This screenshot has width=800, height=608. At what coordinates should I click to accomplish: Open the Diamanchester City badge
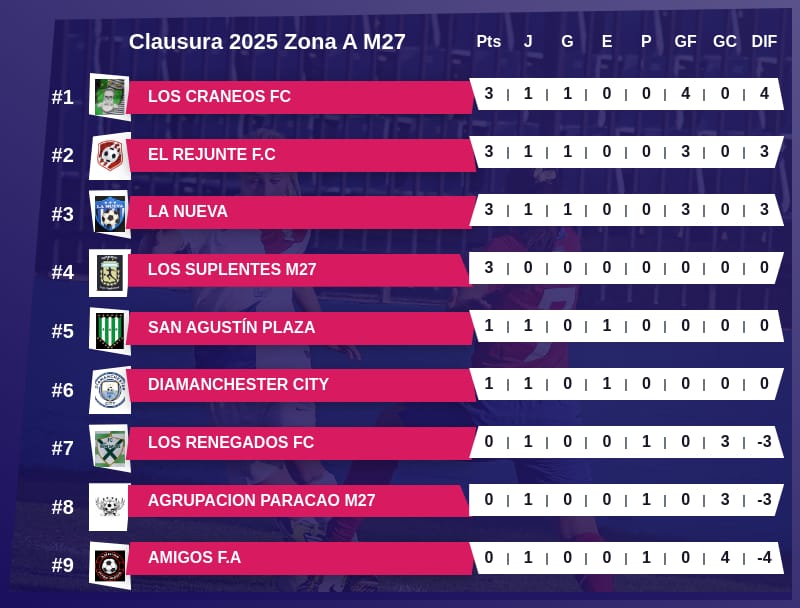(x=110, y=388)
